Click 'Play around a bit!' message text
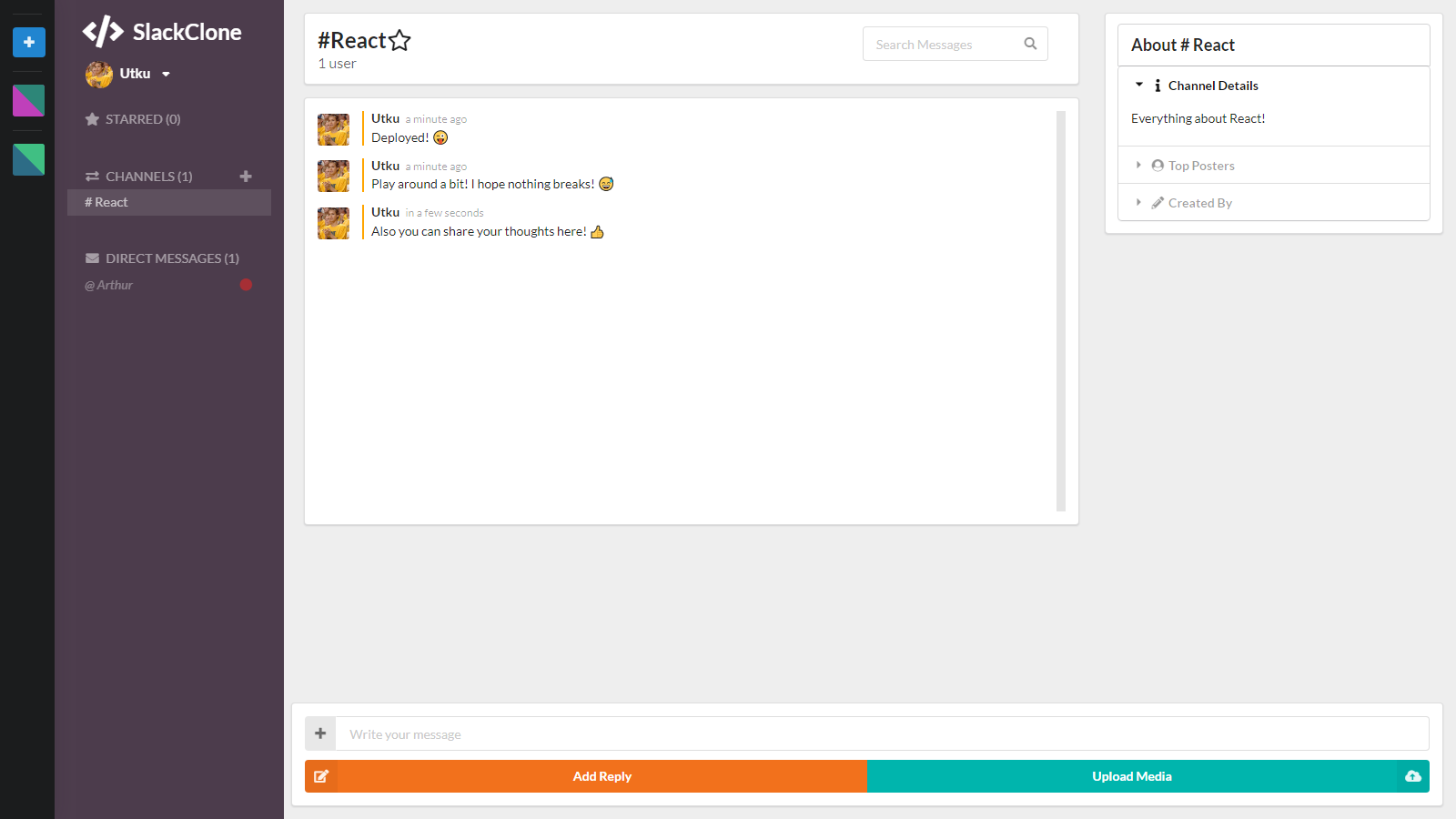The height and width of the screenshot is (819, 1456). click(482, 184)
